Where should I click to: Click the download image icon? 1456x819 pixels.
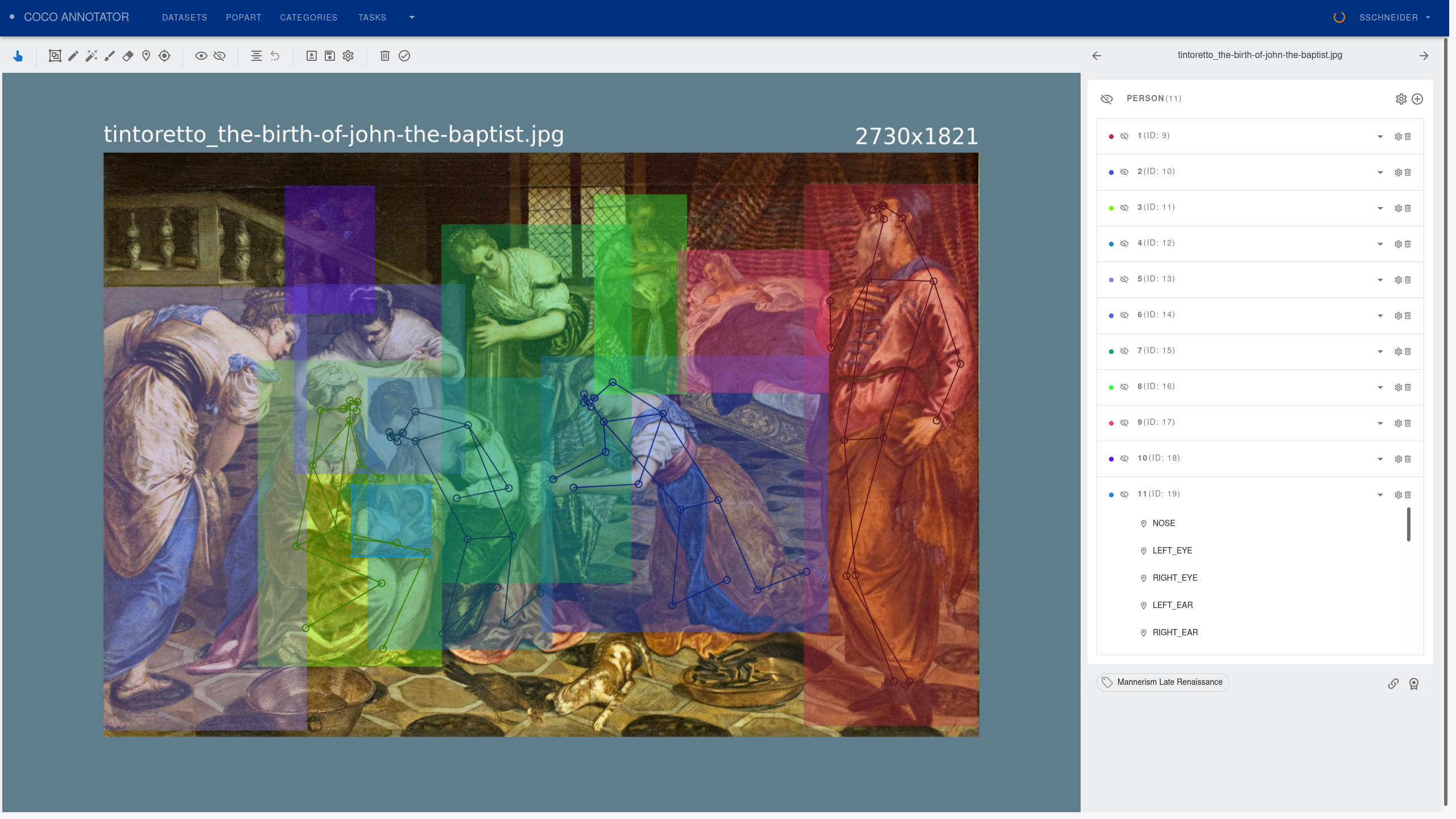pyautogui.click(x=311, y=56)
